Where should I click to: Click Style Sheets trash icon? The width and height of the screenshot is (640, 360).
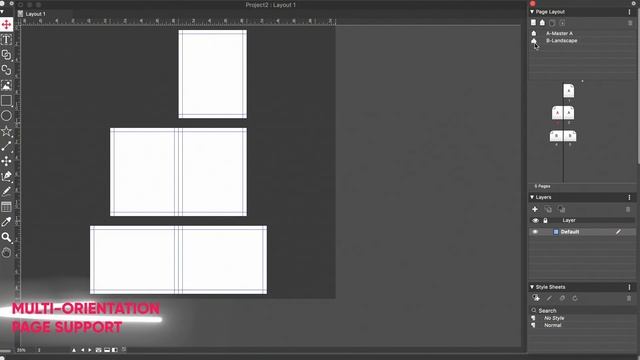point(629,298)
